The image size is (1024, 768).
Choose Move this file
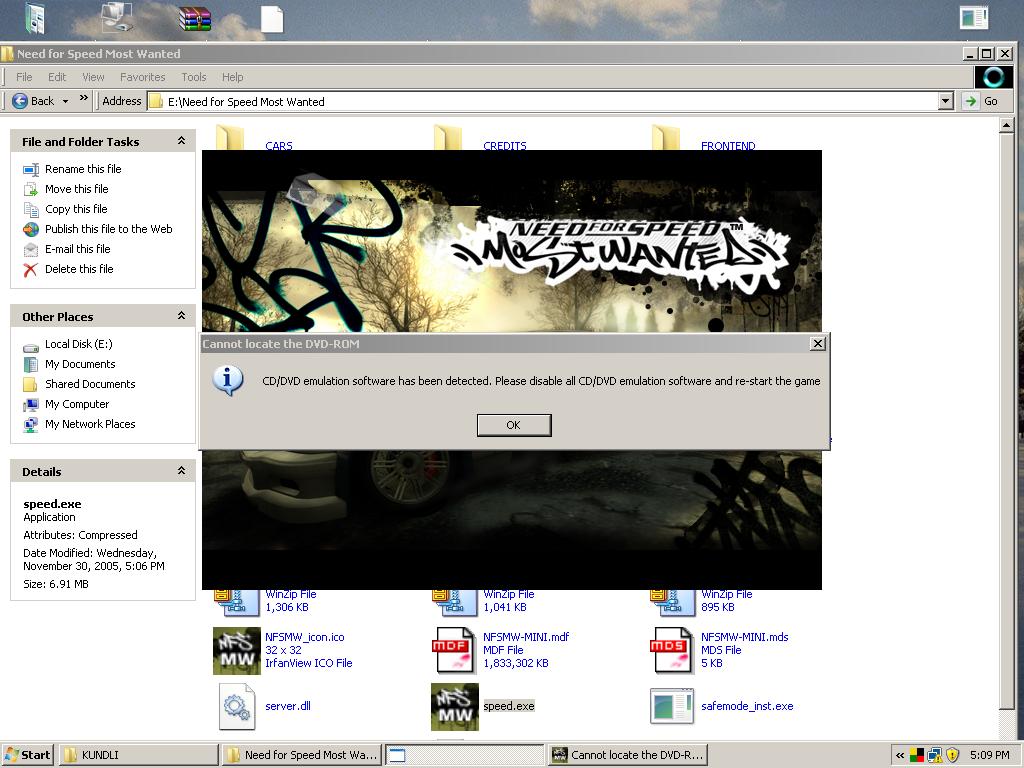click(76, 189)
